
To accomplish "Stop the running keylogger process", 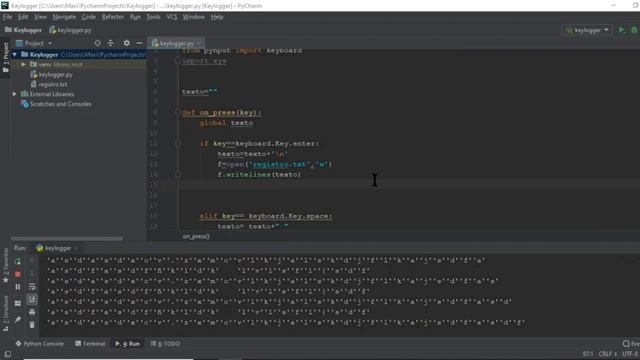I will (18, 274).
